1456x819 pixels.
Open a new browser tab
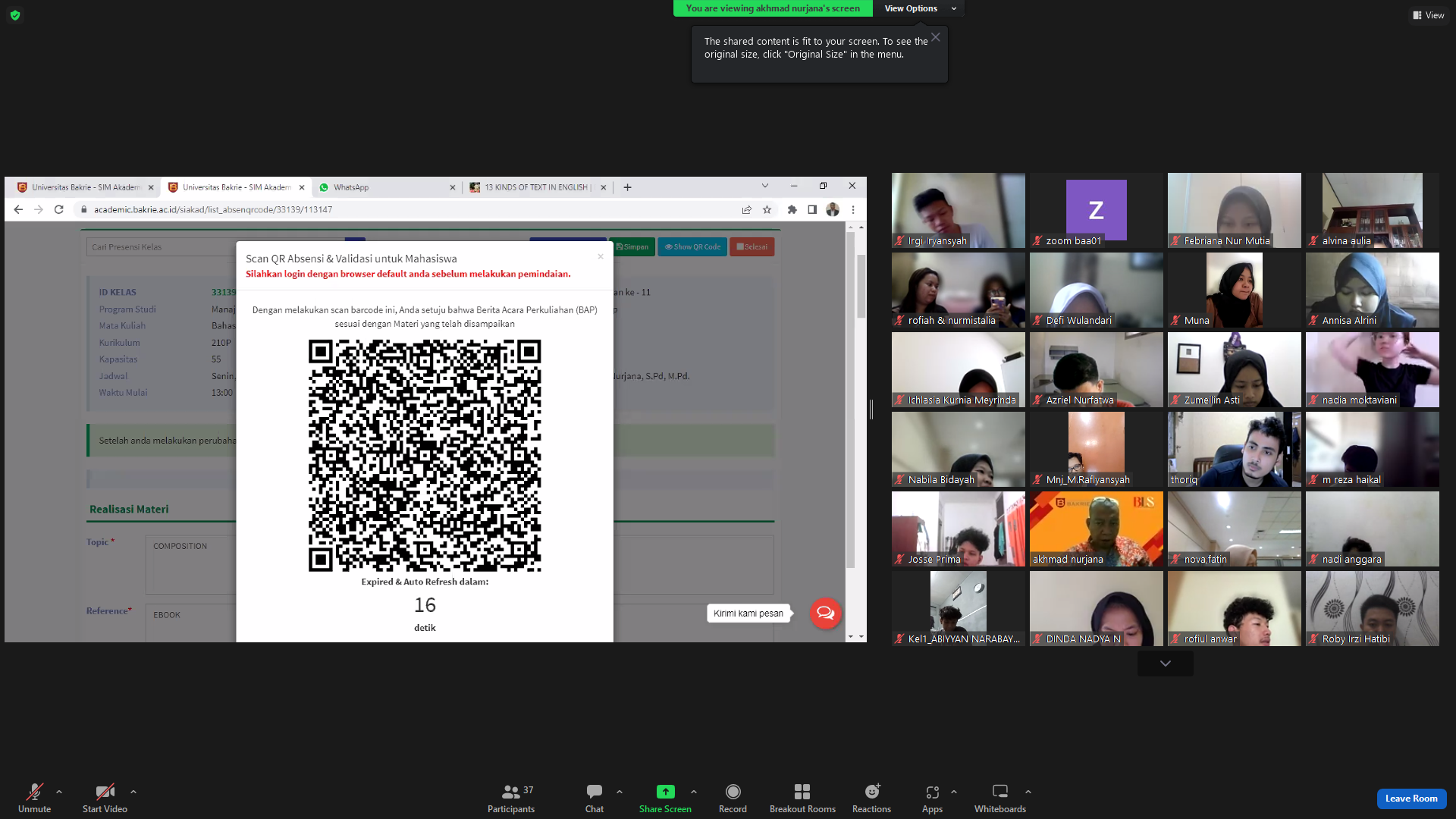627,187
